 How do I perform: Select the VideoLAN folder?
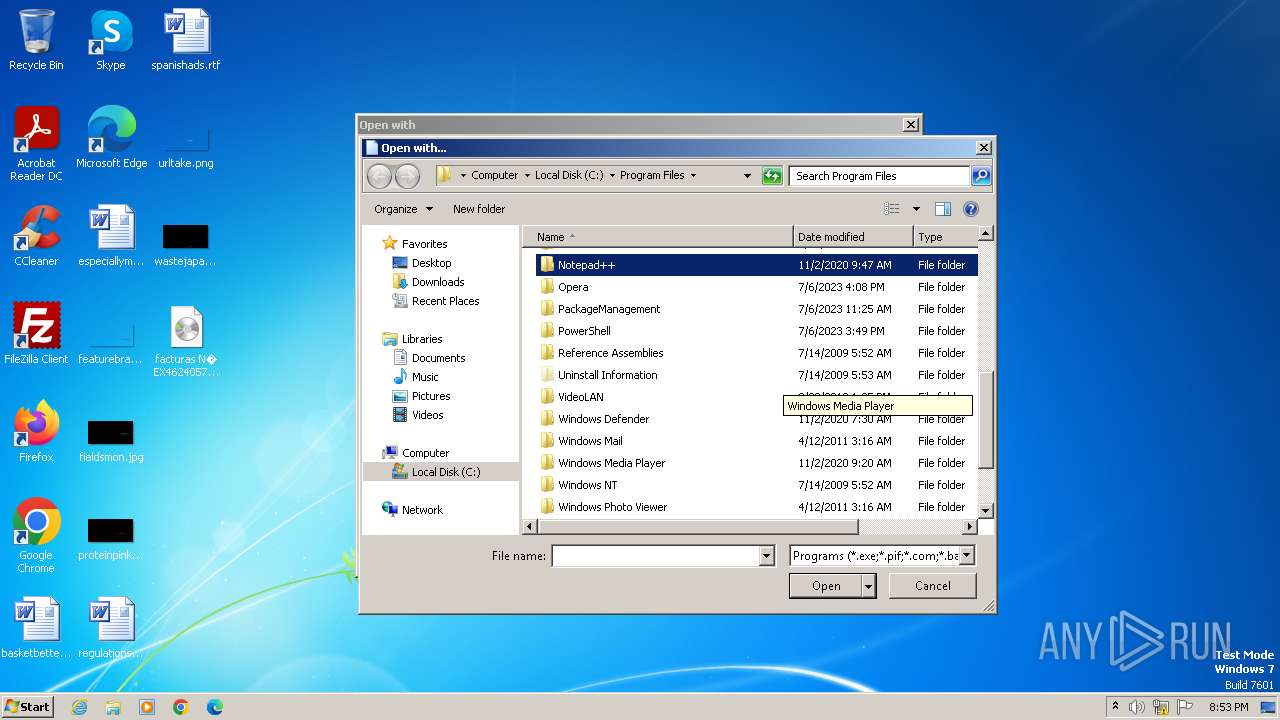point(756,397)
